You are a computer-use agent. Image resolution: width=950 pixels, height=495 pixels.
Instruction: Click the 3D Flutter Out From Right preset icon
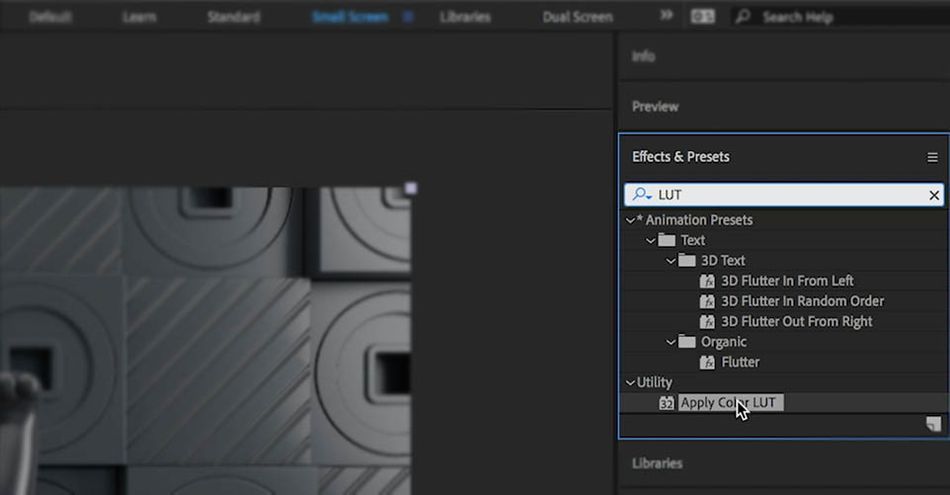click(707, 322)
